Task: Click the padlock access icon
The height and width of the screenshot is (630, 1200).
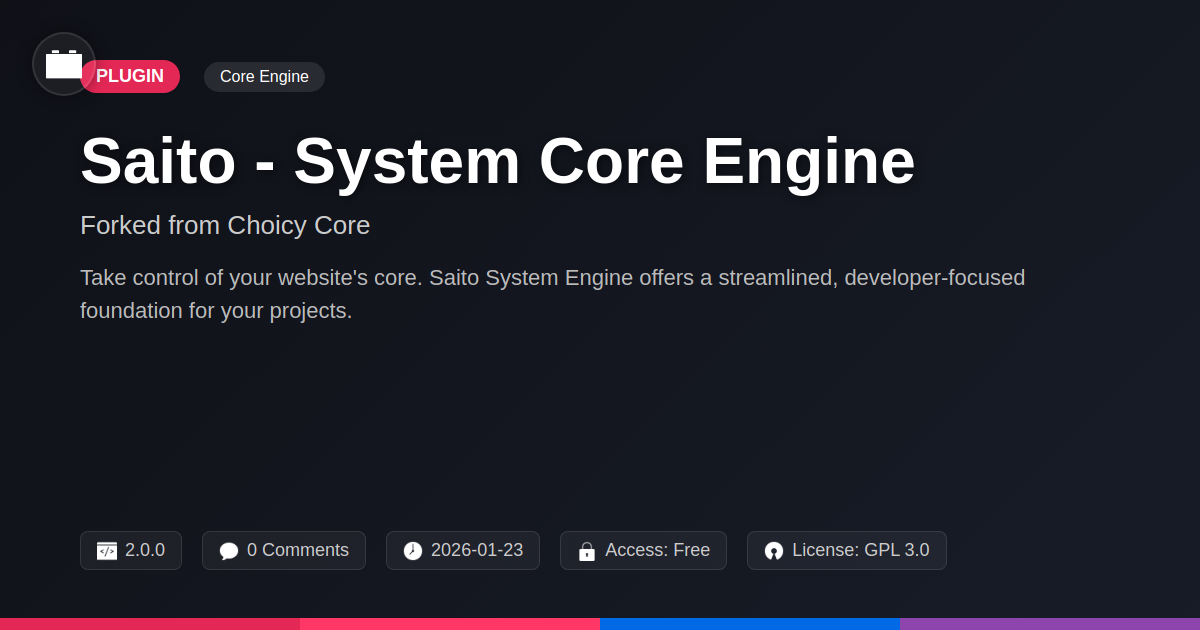Action: [587, 551]
